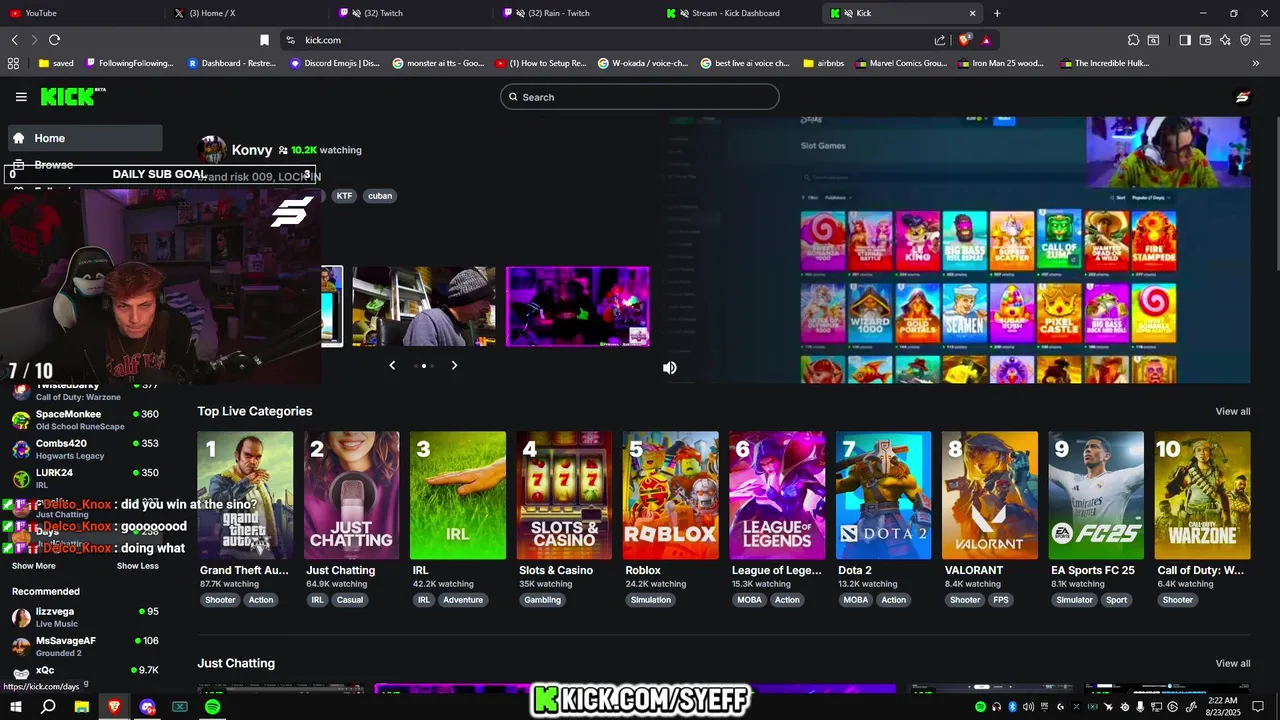Click the 'cuban' stream tag
The height and width of the screenshot is (720, 1280).
[380, 196]
